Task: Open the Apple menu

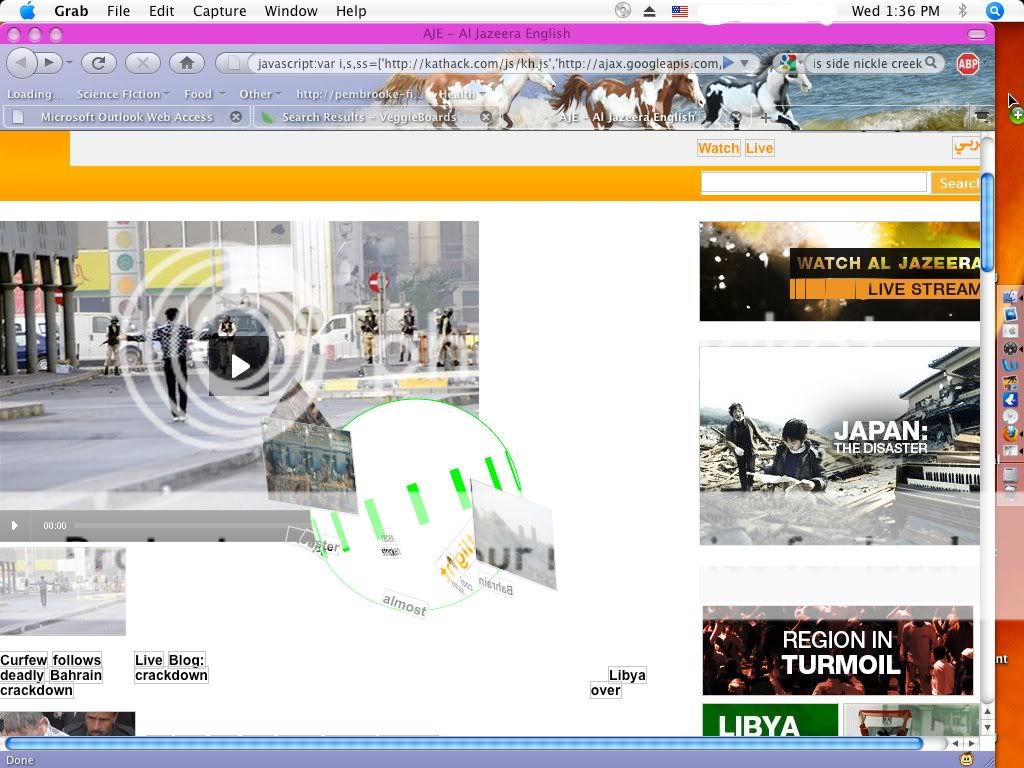Action: point(27,10)
